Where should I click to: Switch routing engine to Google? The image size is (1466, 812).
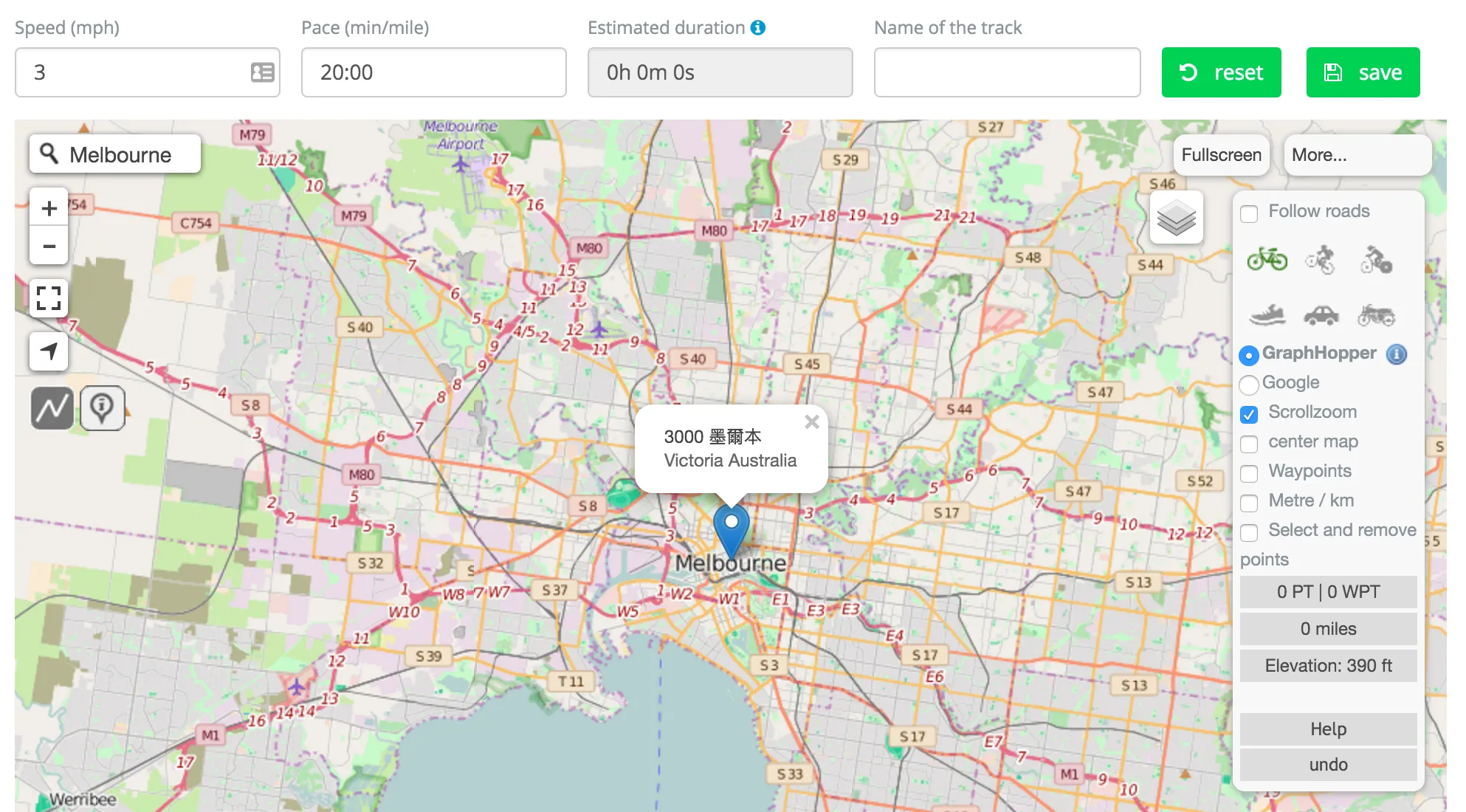[1249, 385]
